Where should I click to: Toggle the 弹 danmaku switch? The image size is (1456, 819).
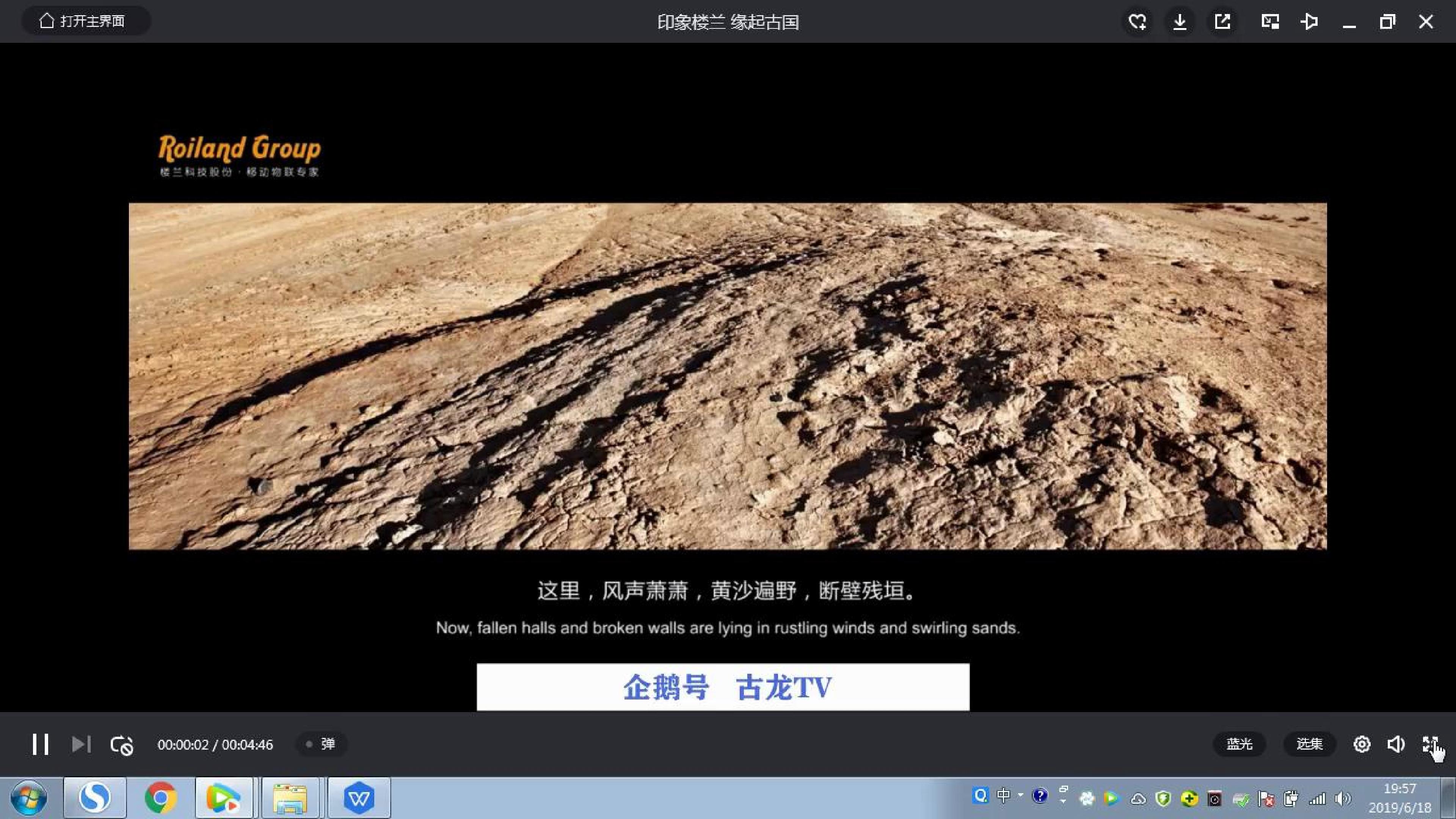(321, 744)
